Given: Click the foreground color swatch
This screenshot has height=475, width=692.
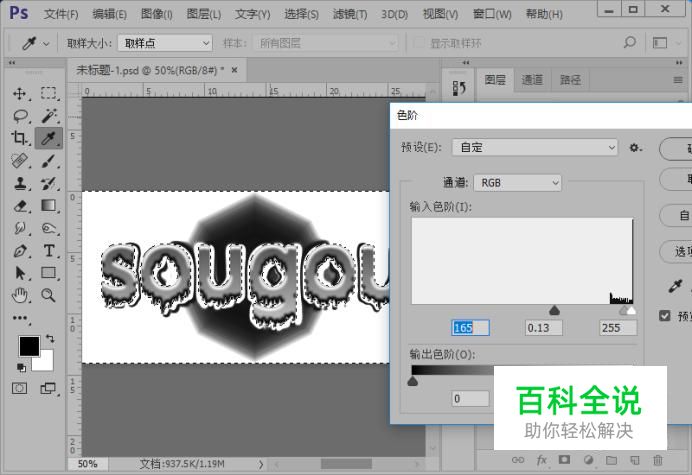Looking at the screenshot, I should tap(29, 346).
